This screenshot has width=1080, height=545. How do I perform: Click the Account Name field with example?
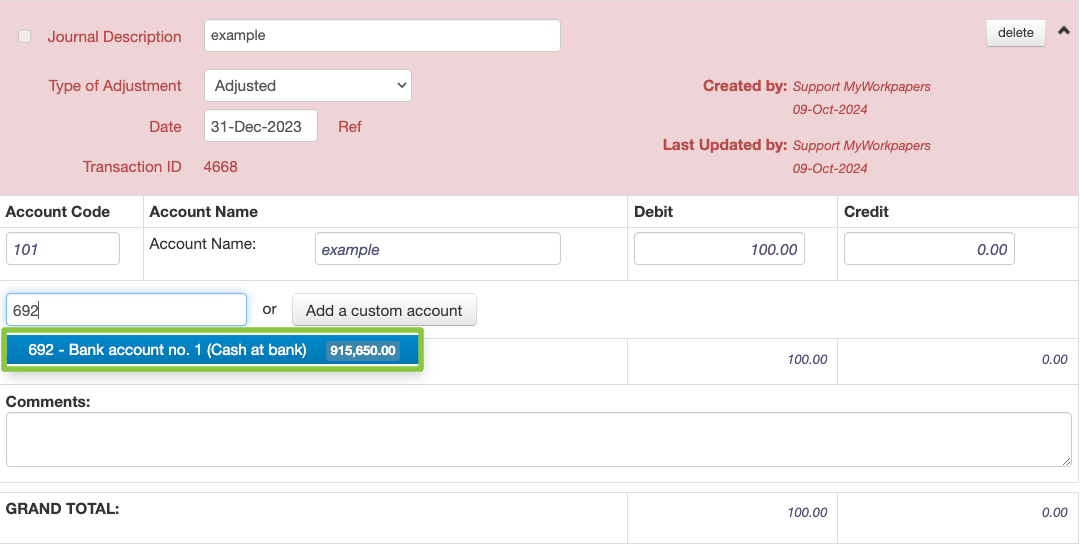(x=438, y=249)
